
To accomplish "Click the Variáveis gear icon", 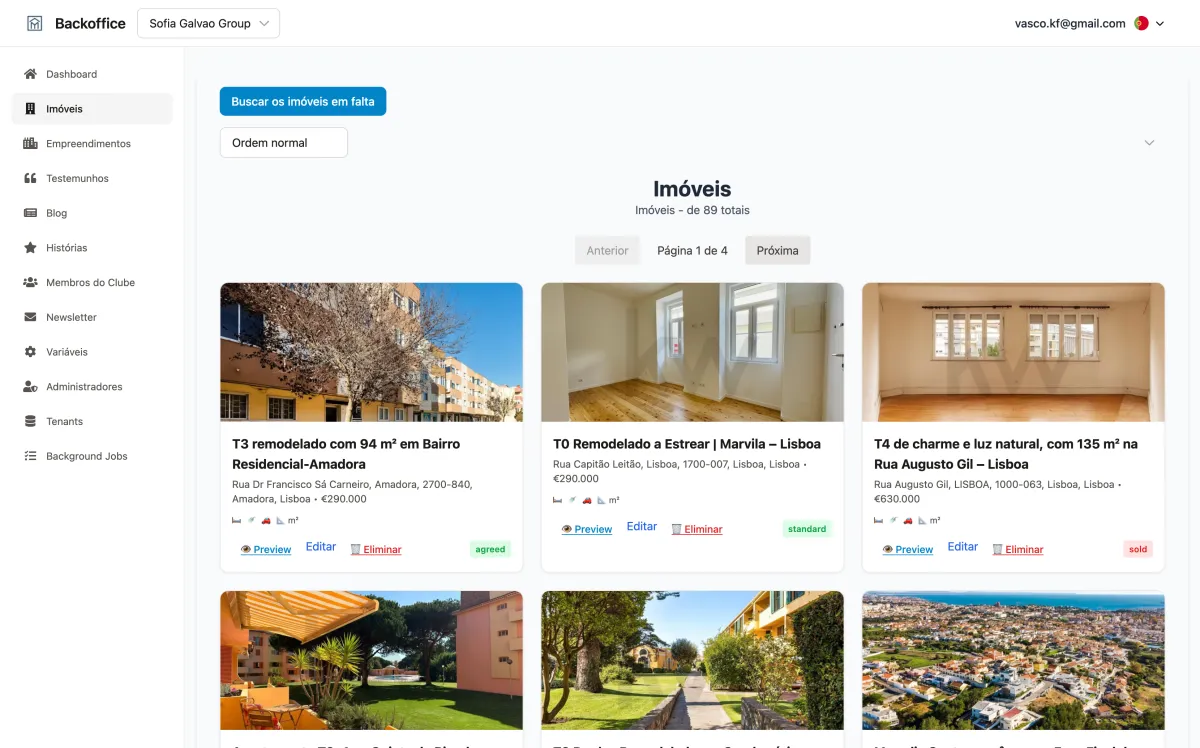I will [30, 352].
